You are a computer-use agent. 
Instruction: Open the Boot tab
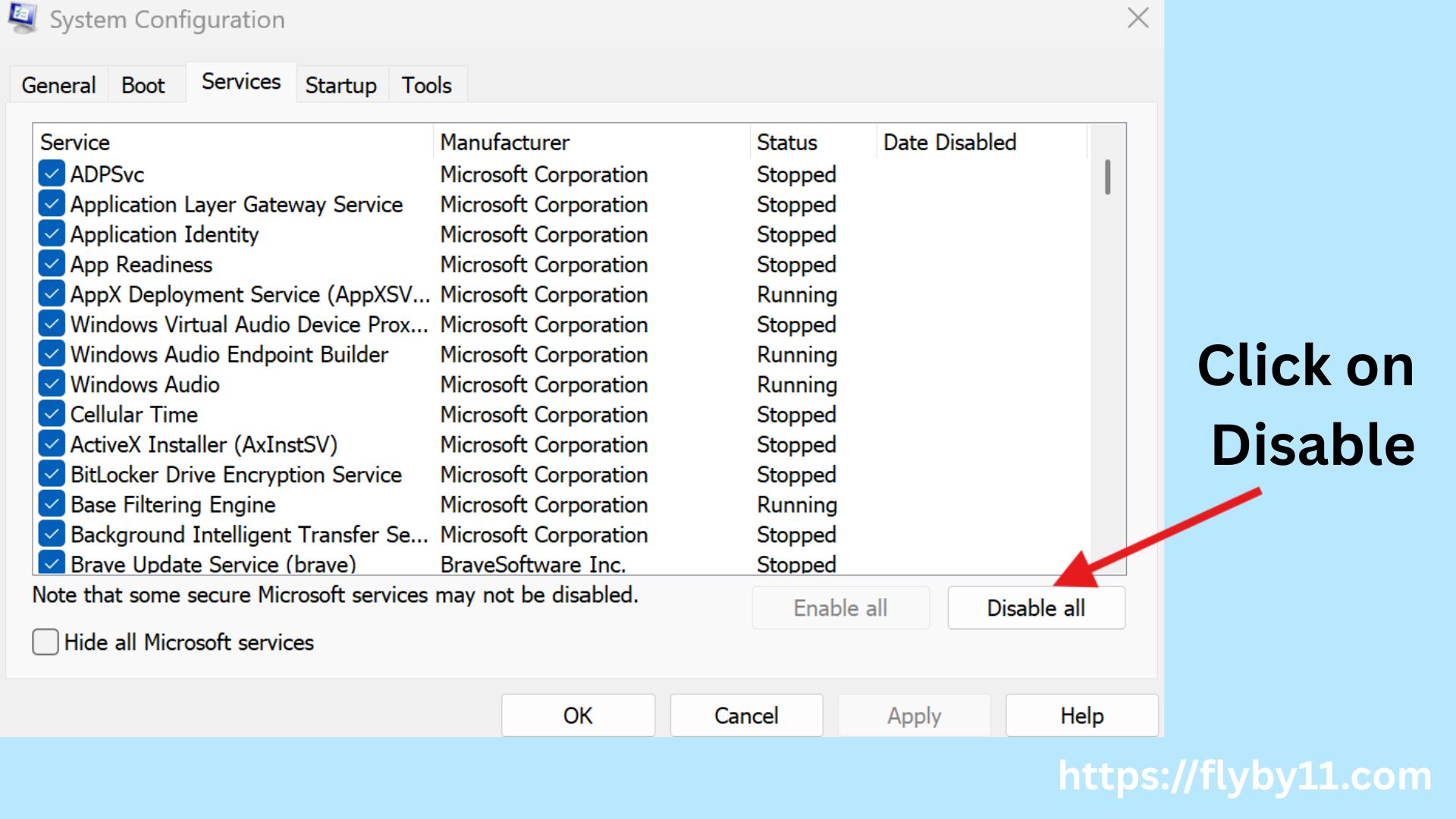pos(143,85)
